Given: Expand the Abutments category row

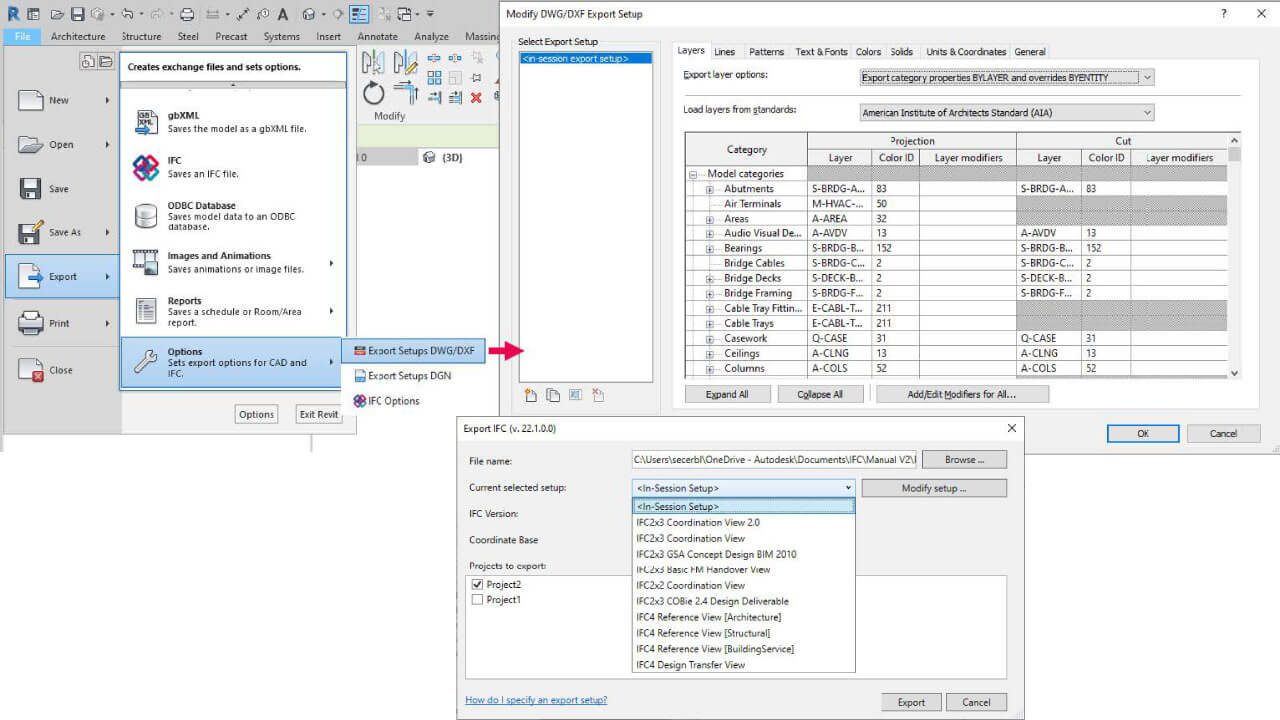Looking at the screenshot, I should click(710, 189).
